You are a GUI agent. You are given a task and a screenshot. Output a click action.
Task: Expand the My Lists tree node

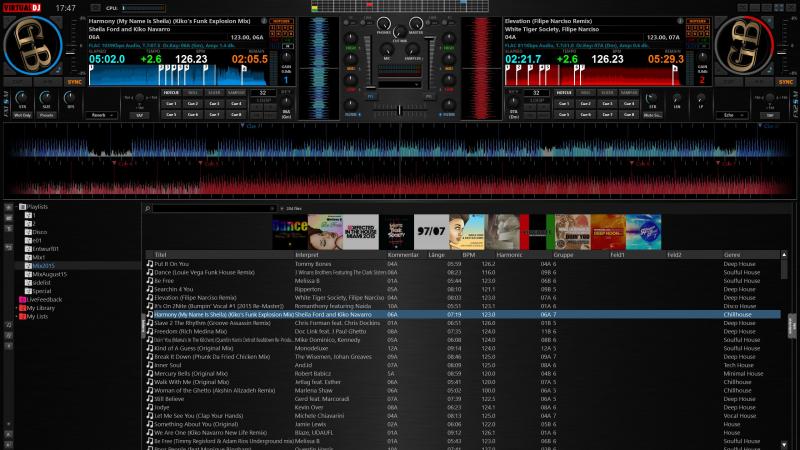16,316
